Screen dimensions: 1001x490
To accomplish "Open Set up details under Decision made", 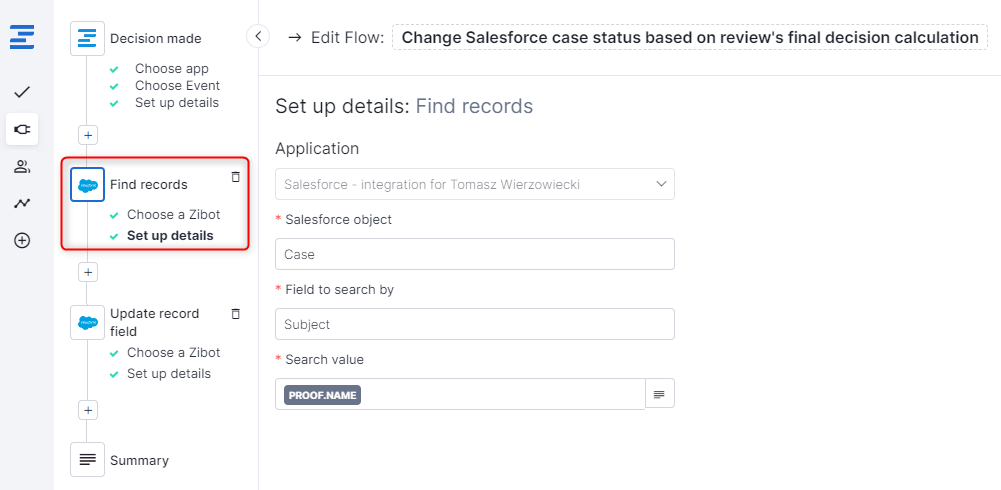I will pyautogui.click(x=176, y=103).
